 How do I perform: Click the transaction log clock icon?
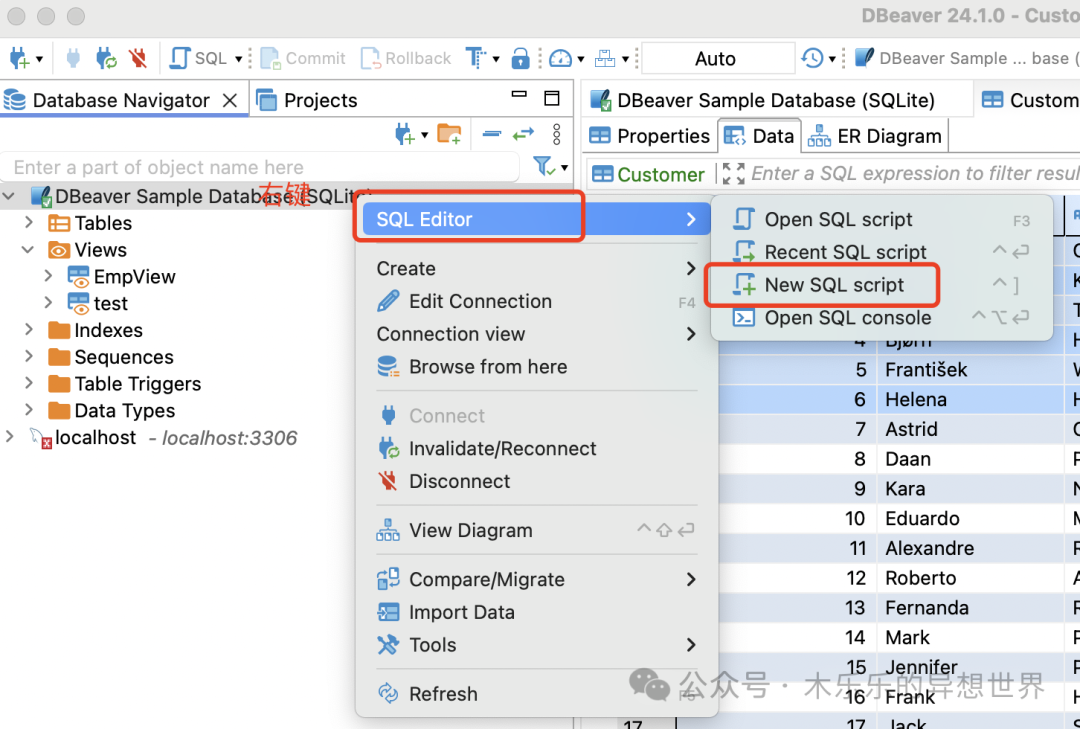[x=813, y=59]
